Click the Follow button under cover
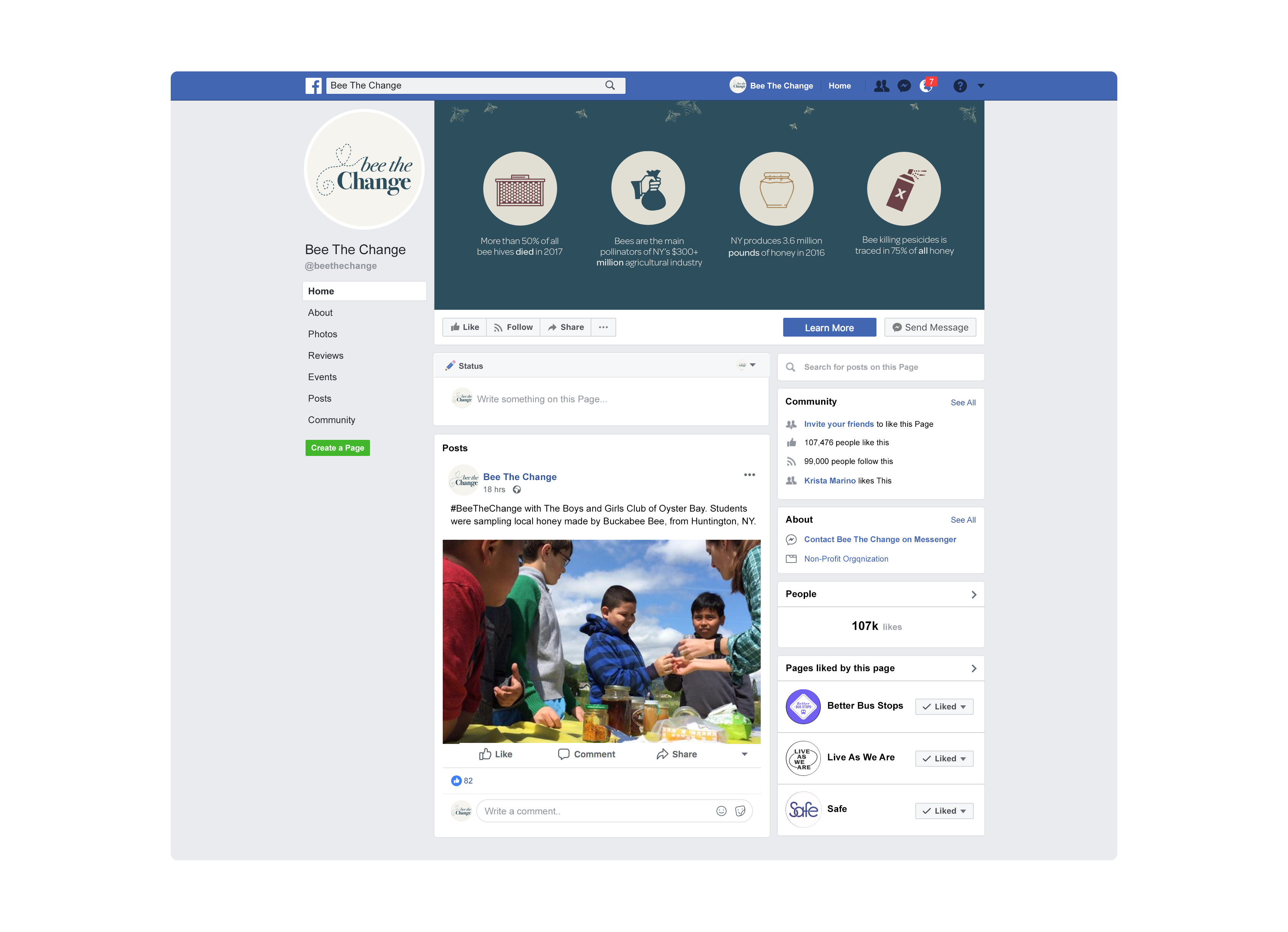Image resolution: width=1288 pixels, height=932 pixels. tap(514, 327)
